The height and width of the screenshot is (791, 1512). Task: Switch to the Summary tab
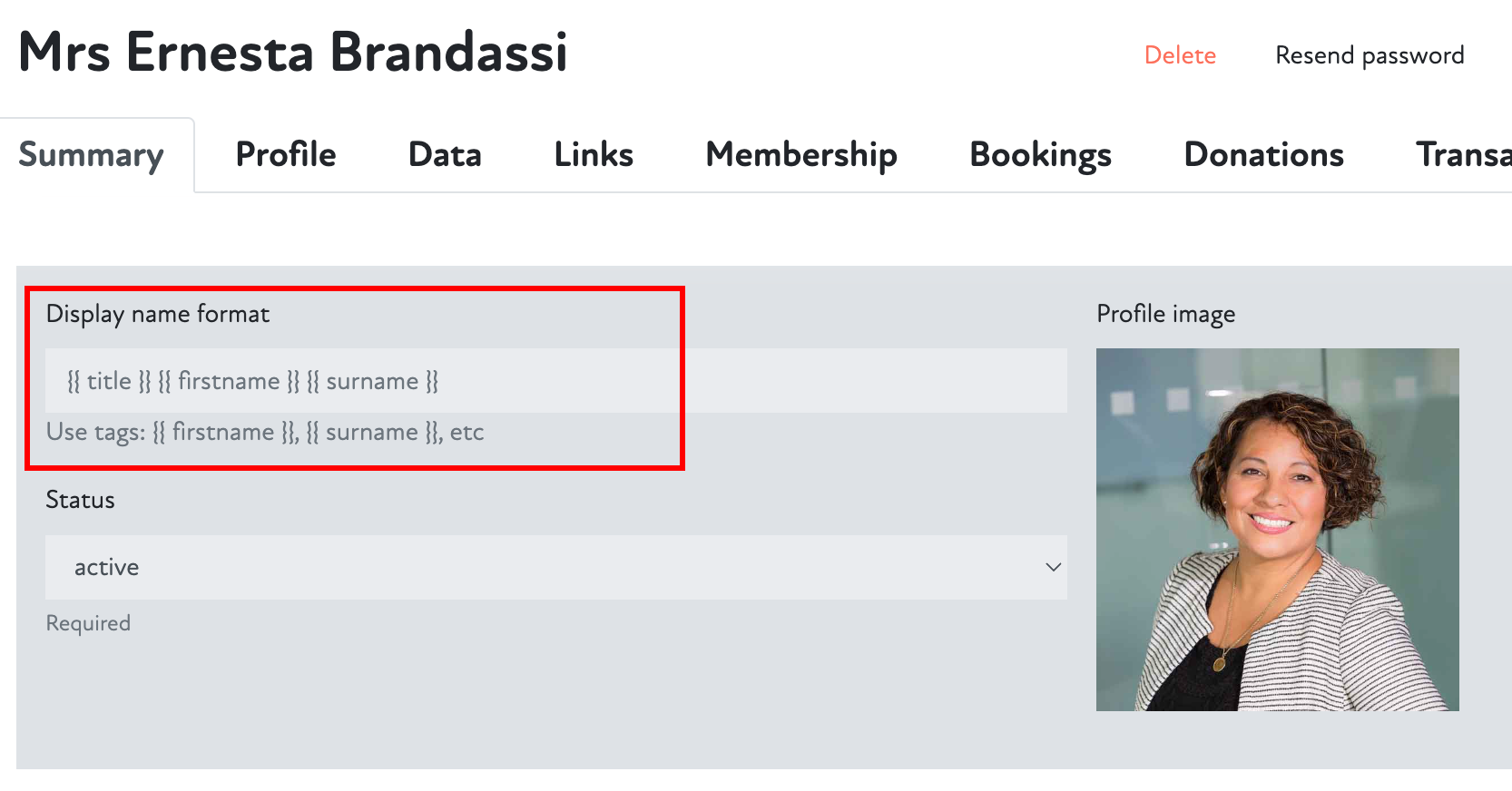pyautogui.click(x=92, y=155)
